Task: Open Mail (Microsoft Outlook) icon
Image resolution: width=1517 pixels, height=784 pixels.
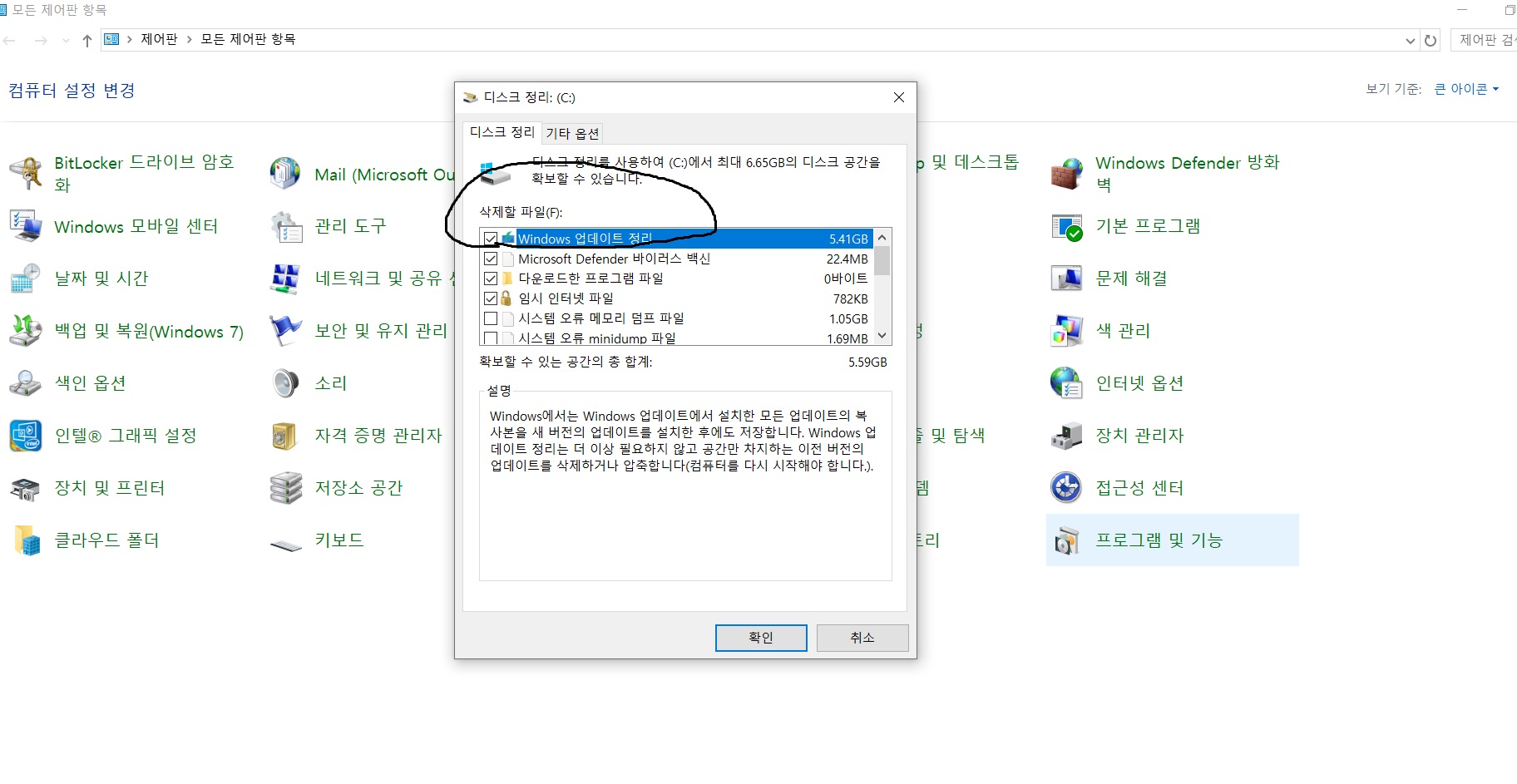Action: pos(285,174)
